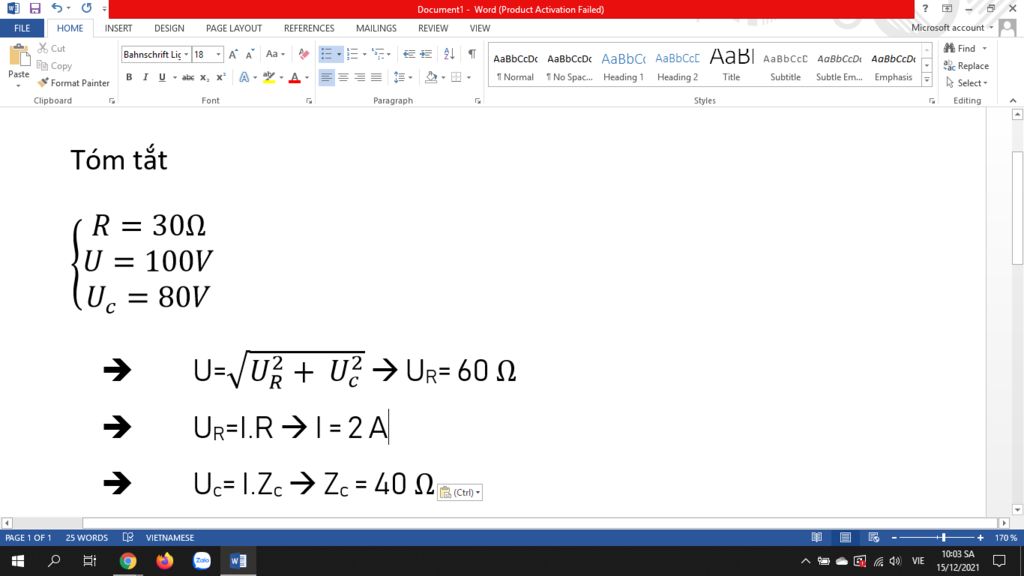Toggle Italic formatting
Viewport: 1024px width, 576px height.
pos(146,77)
